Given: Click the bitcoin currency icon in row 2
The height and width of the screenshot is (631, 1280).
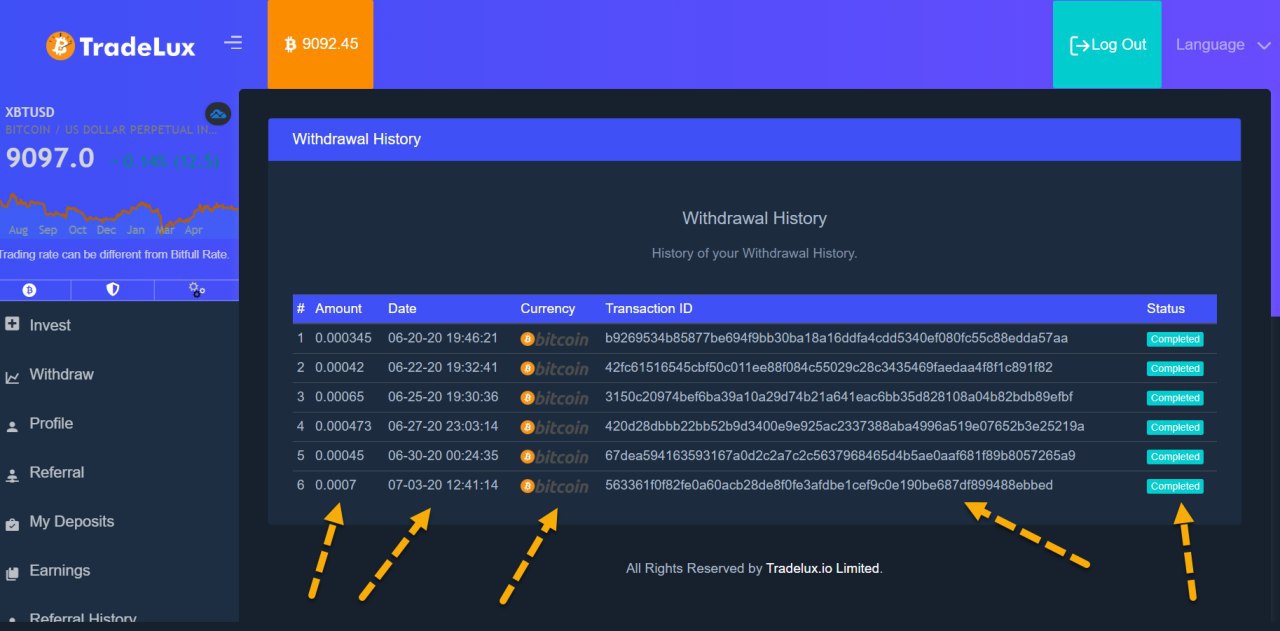Looking at the screenshot, I should point(555,368).
